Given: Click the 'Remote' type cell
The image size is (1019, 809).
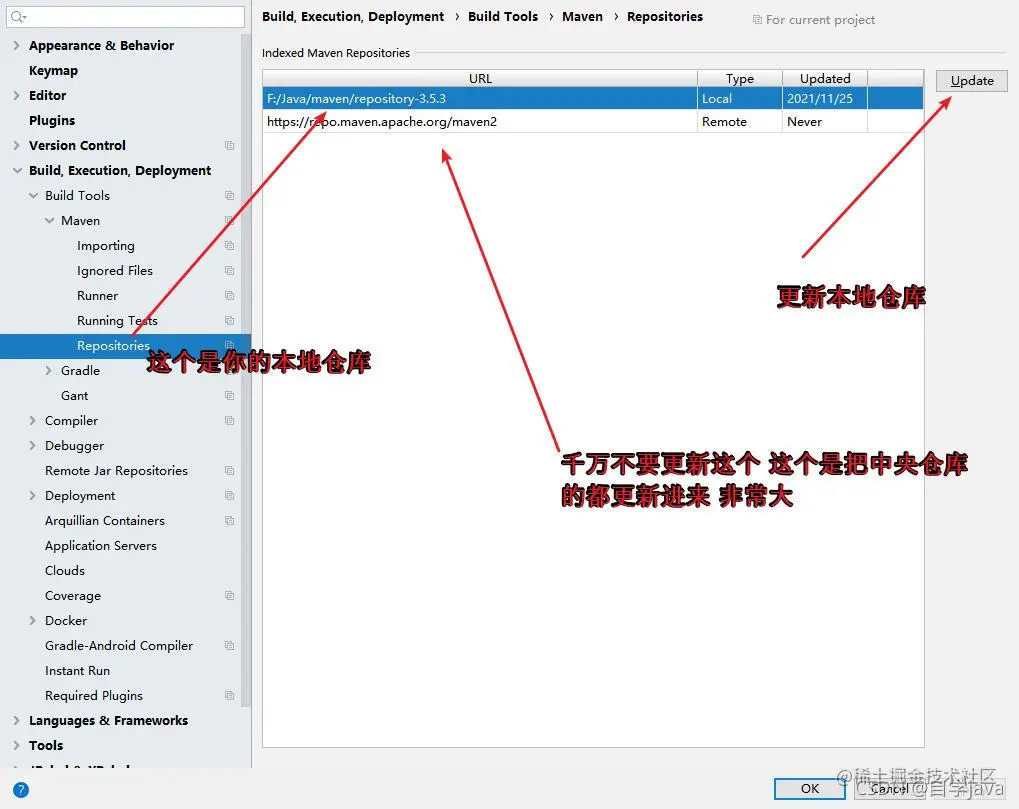Looking at the screenshot, I should coord(740,122).
